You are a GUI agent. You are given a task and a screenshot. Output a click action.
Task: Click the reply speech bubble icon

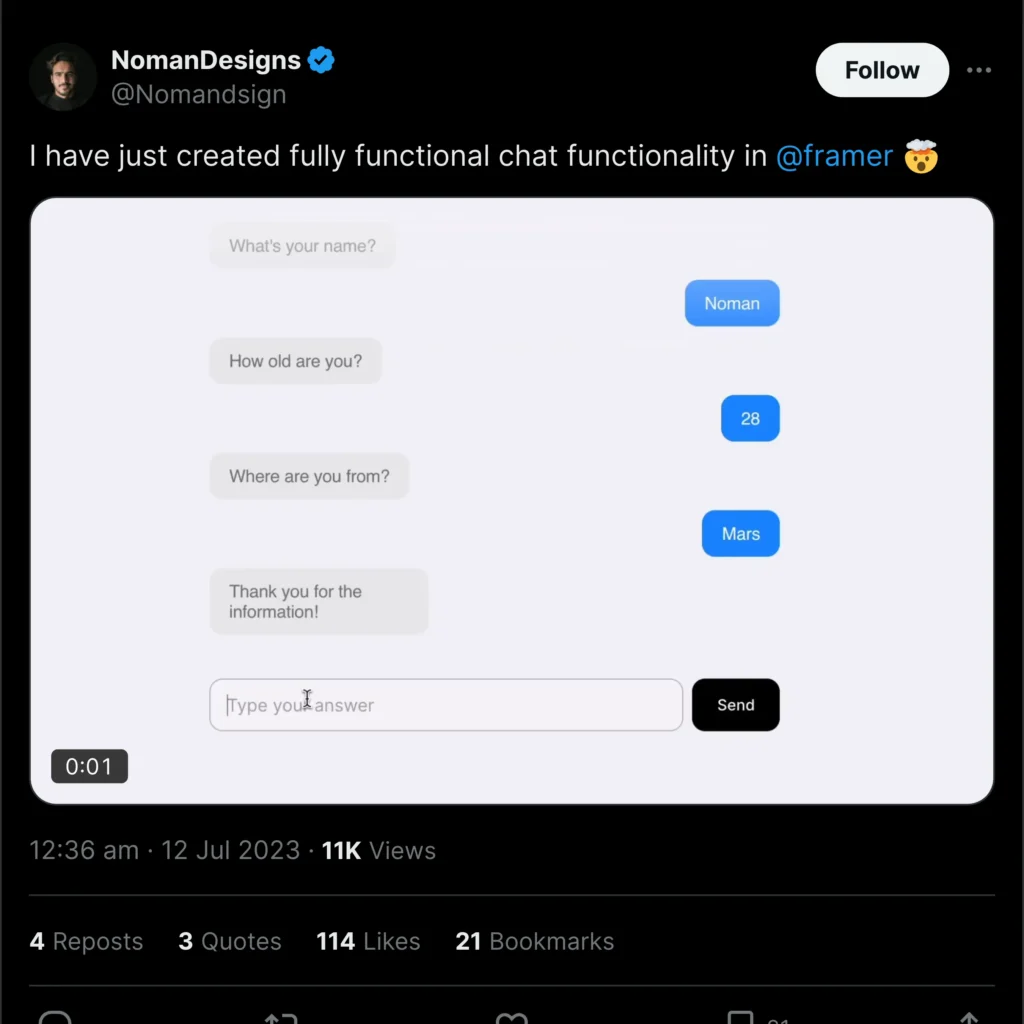tap(55, 1017)
